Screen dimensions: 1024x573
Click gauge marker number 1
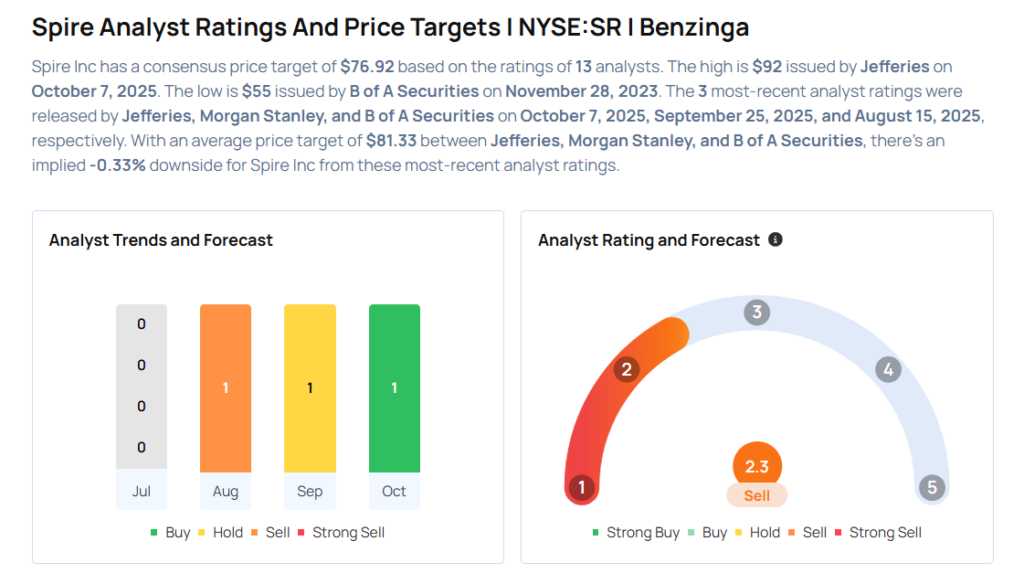pos(581,488)
